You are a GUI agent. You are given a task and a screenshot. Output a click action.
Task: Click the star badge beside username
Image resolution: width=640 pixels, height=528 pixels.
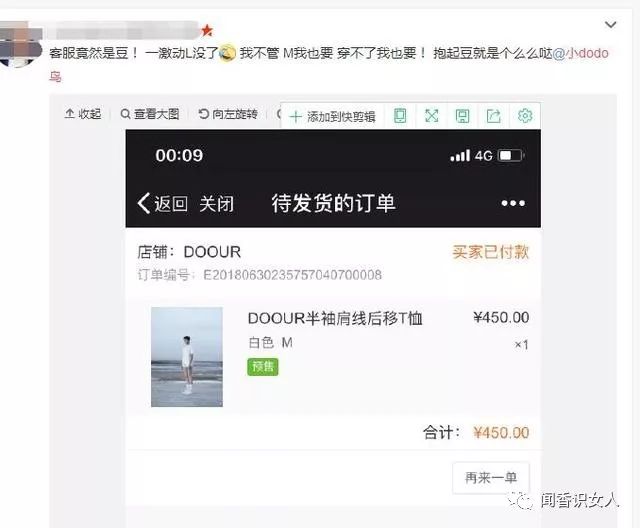pos(207,30)
